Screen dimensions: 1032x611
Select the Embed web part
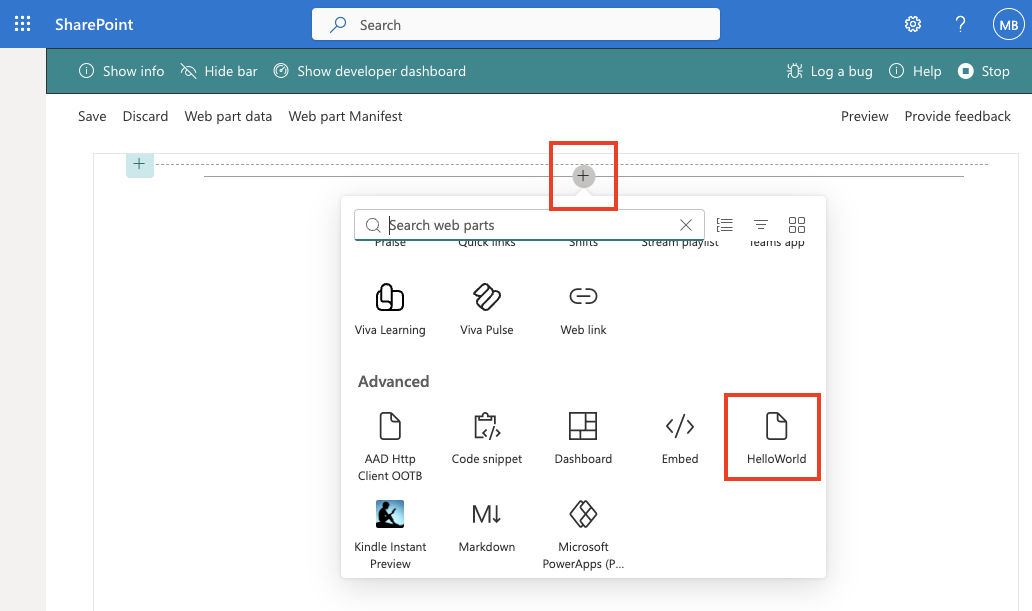680,438
